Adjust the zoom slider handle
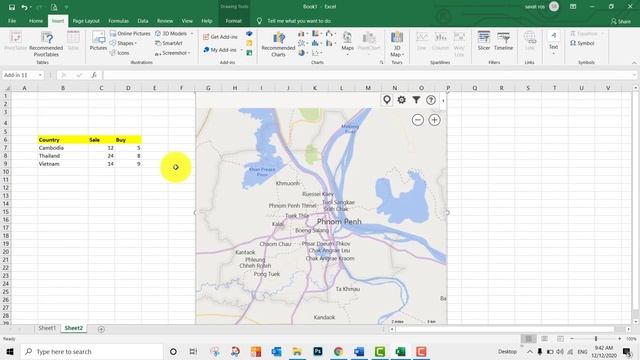 coord(596,339)
